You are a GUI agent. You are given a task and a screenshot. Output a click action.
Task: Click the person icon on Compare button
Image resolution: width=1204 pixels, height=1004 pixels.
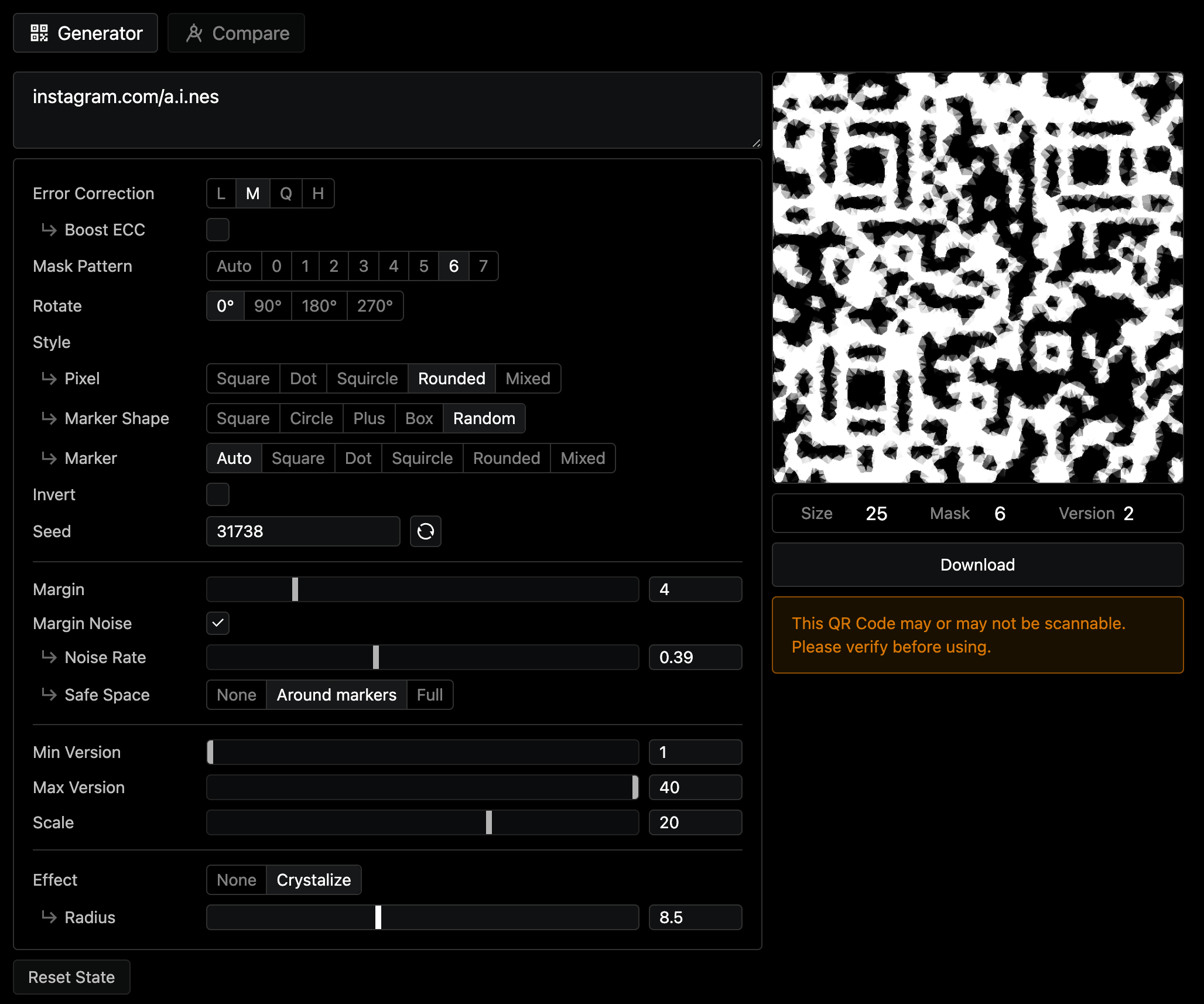tap(194, 33)
